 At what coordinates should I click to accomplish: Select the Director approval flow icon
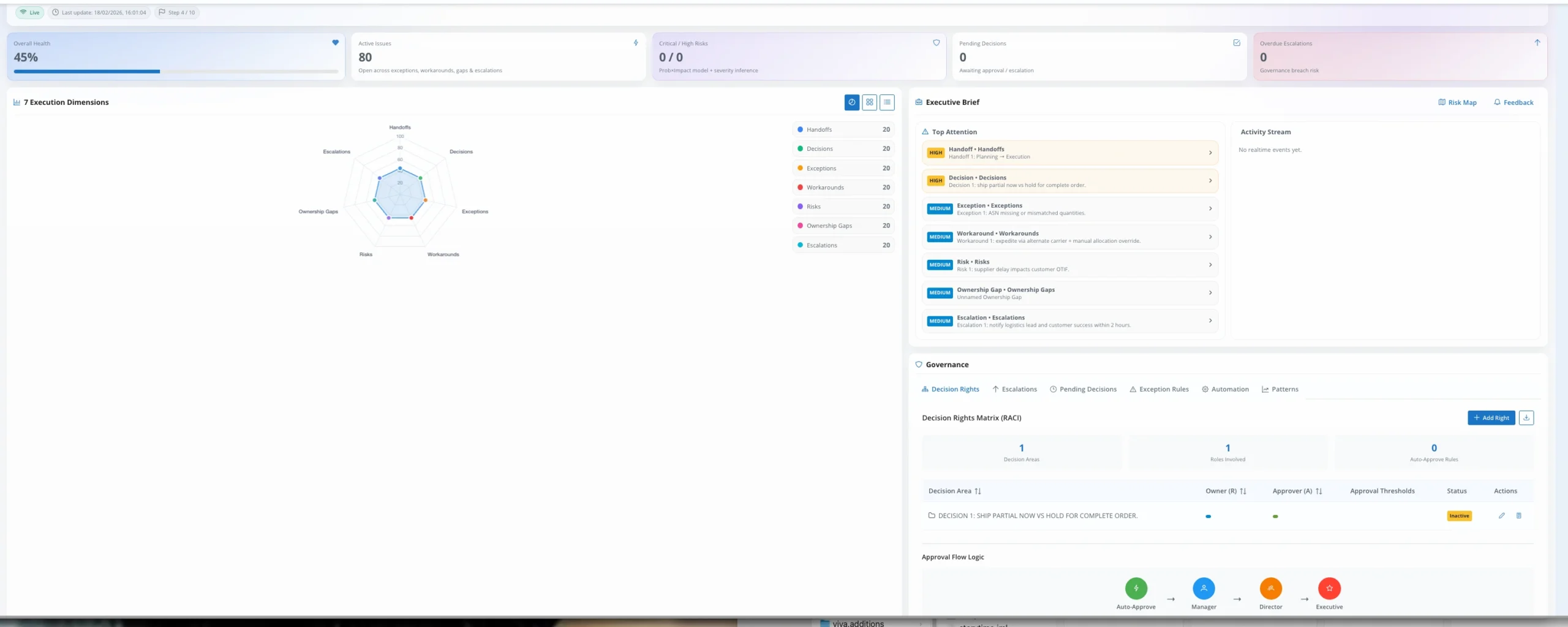coord(1270,588)
